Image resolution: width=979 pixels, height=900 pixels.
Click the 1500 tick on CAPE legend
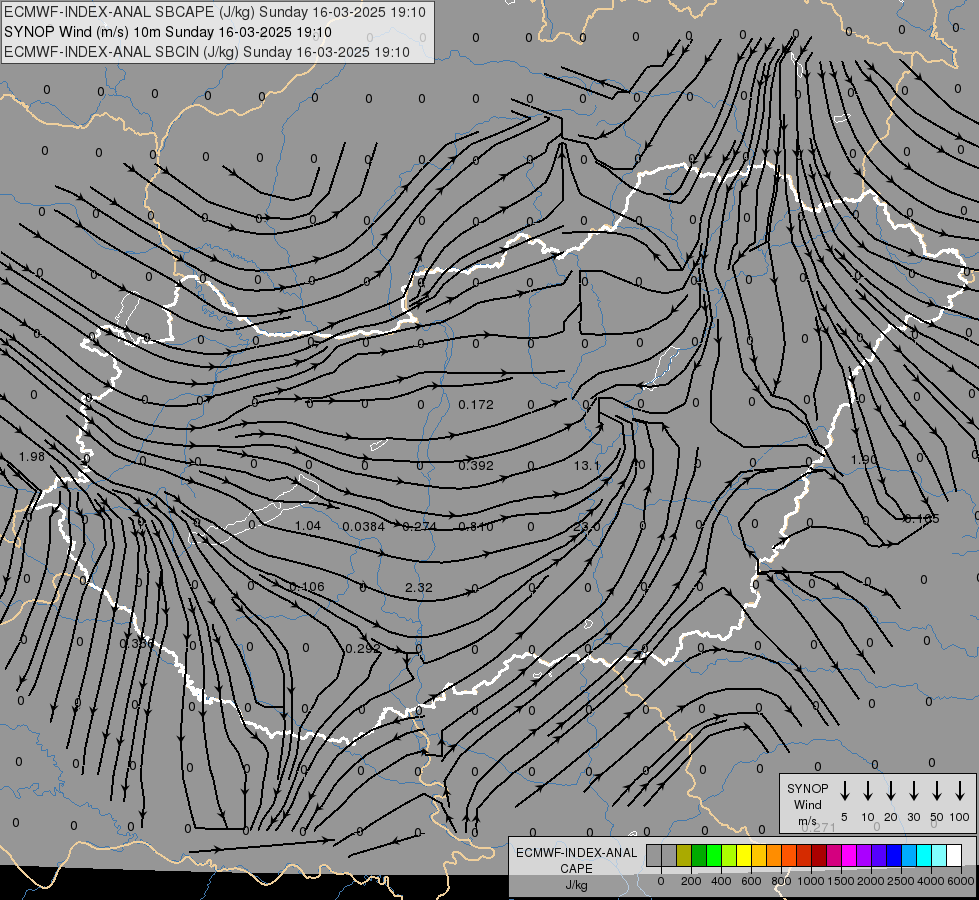click(x=841, y=881)
